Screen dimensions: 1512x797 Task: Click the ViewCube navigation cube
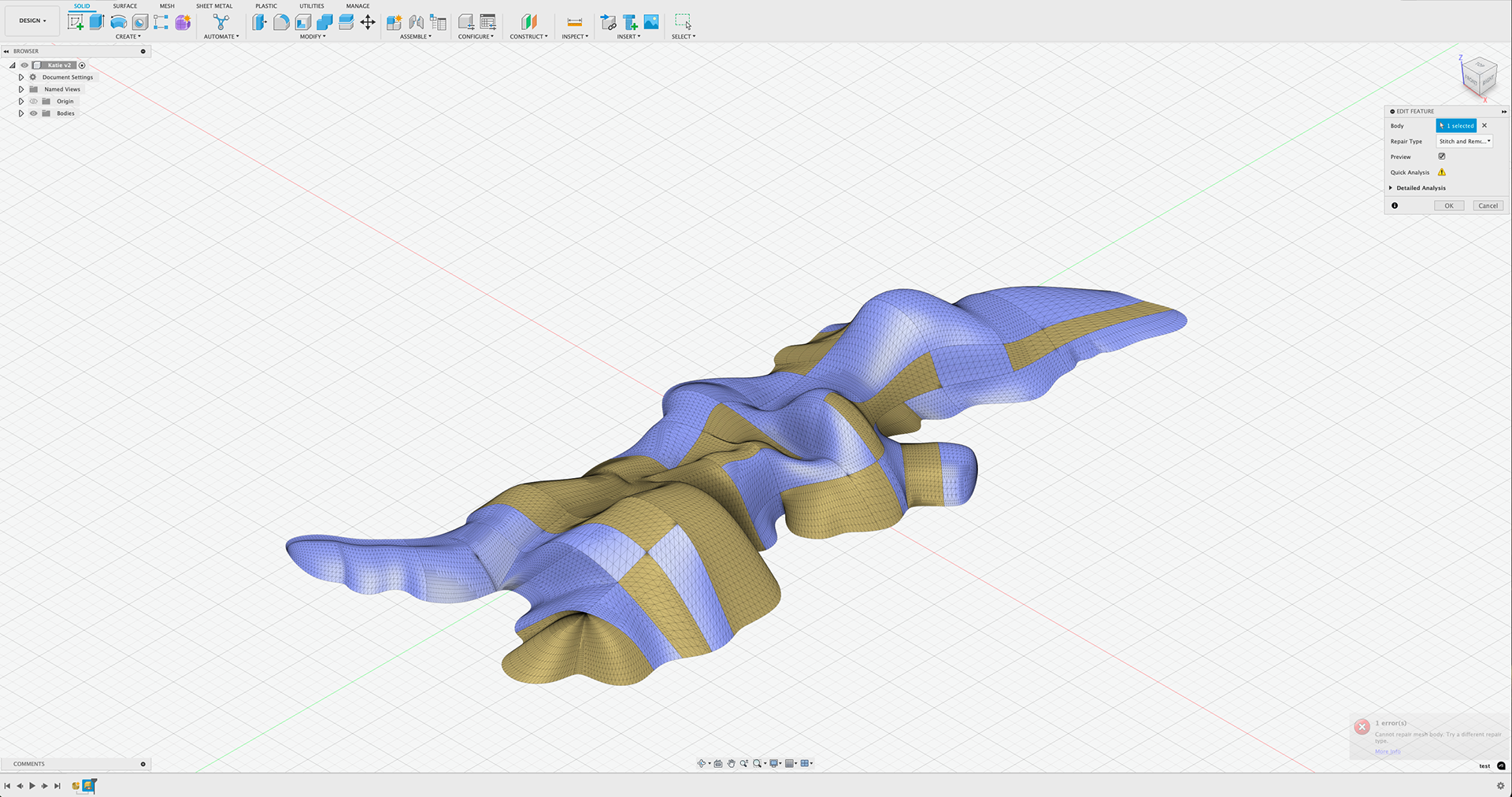[x=1478, y=76]
